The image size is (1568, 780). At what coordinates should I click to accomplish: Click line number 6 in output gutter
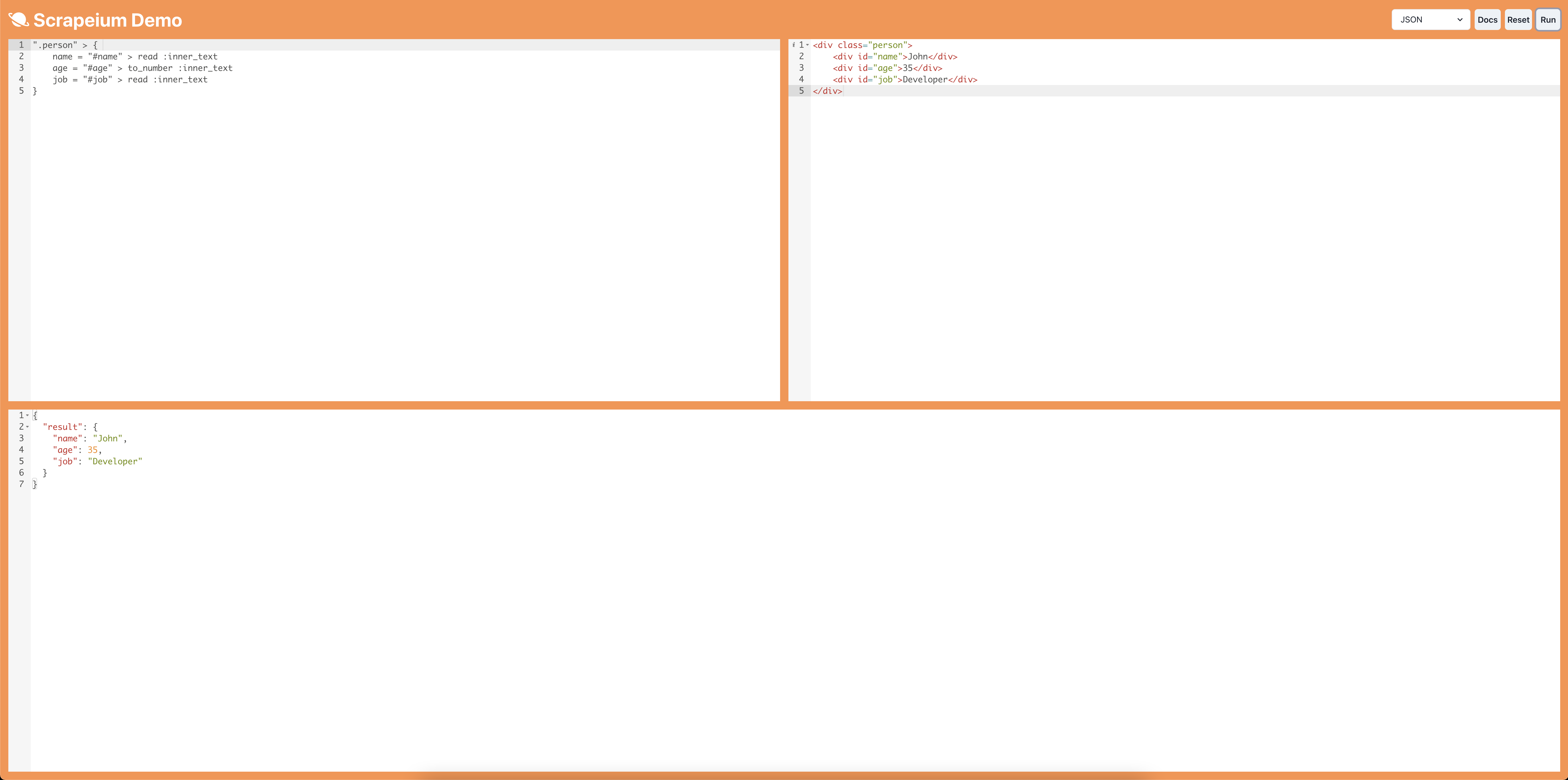[x=21, y=473]
